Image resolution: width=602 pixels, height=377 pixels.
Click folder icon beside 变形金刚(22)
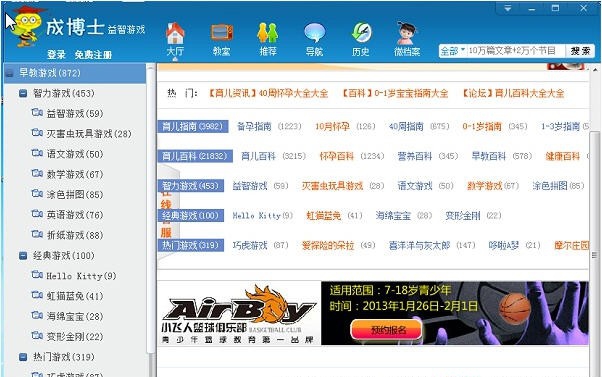pyautogui.click(x=37, y=336)
